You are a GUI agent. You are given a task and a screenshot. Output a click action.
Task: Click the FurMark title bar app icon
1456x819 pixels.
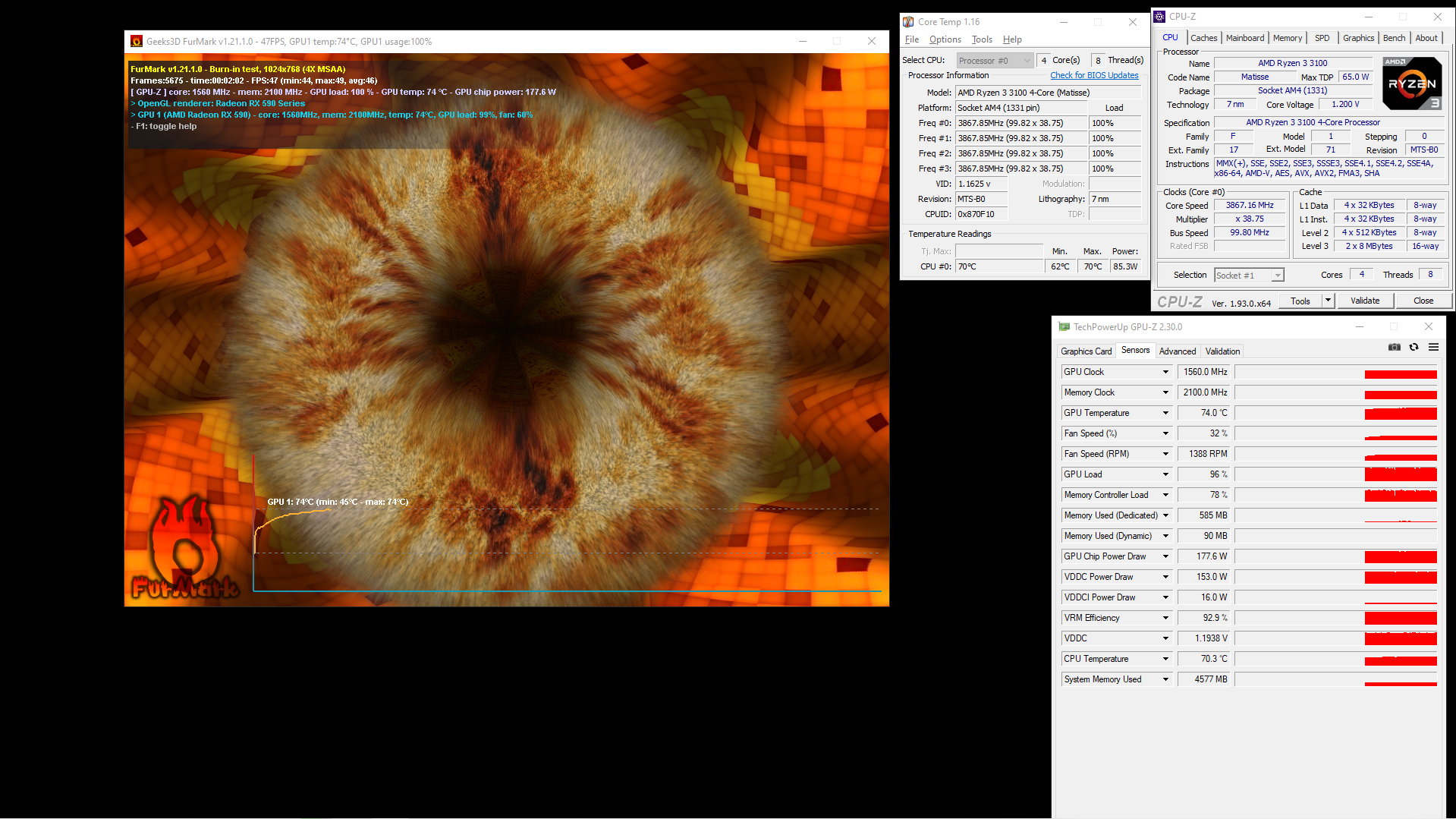pos(137,42)
